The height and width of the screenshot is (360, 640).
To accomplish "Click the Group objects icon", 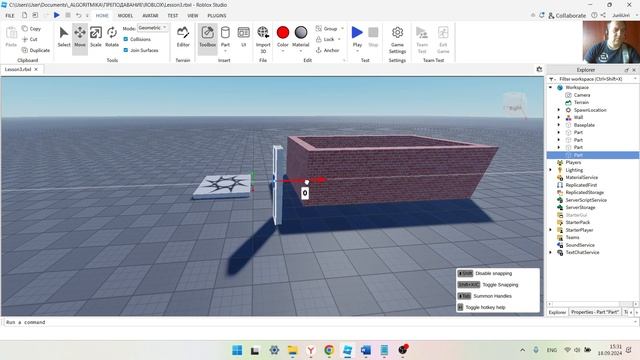I will 319,29.
